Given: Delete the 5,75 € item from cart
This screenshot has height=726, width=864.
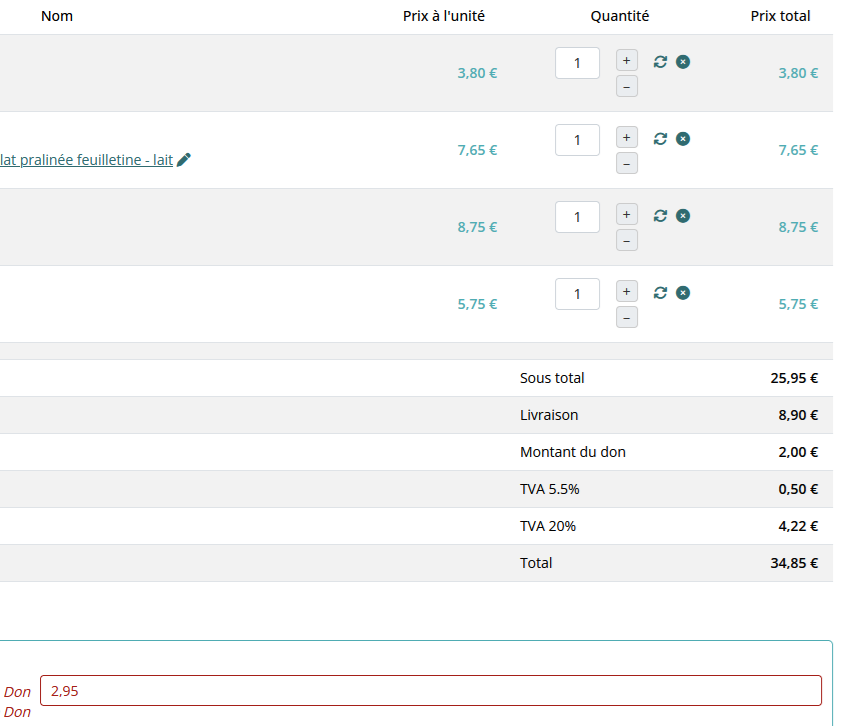Looking at the screenshot, I should point(683,293).
